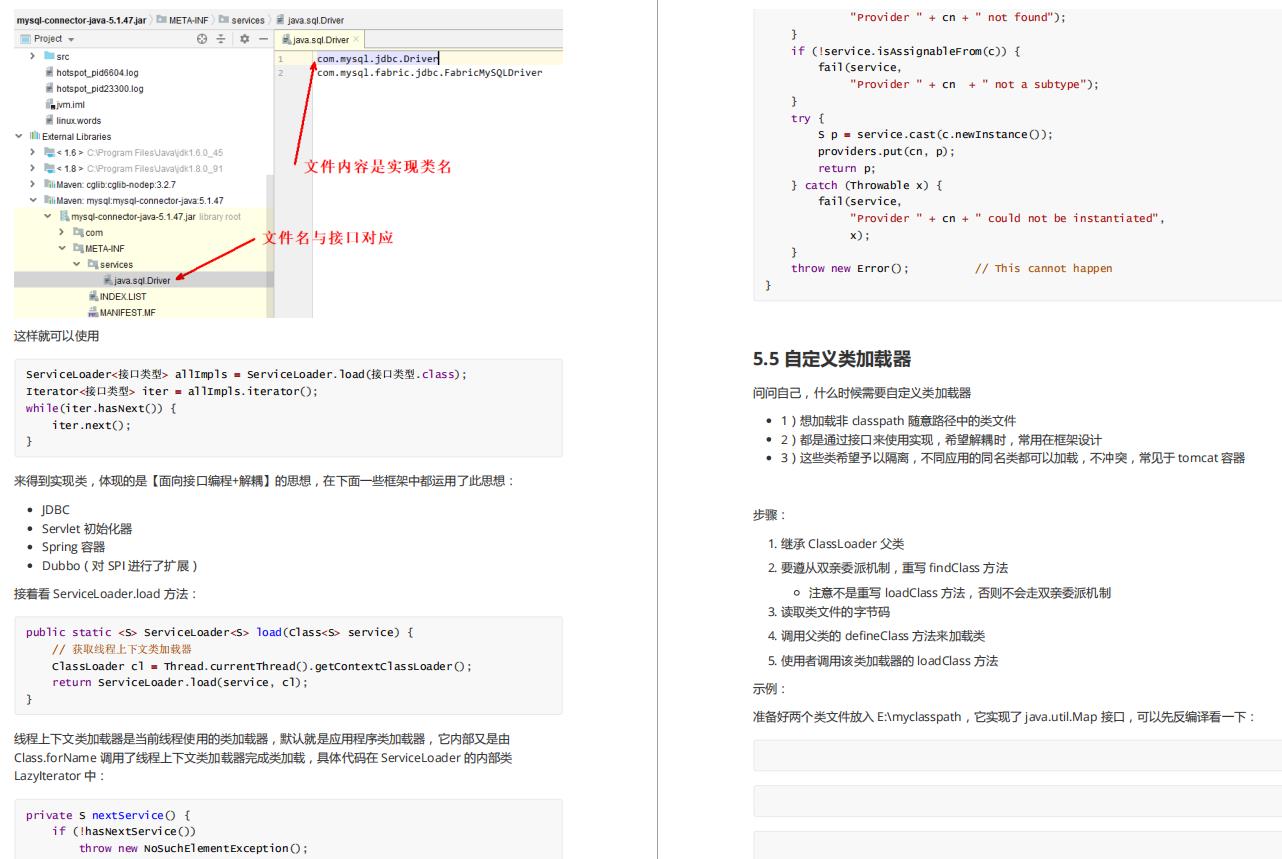Viewport: 1282px width, 859px height.
Task: Click java.sql.Driver breadcrumb item
Action: point(310,20)
